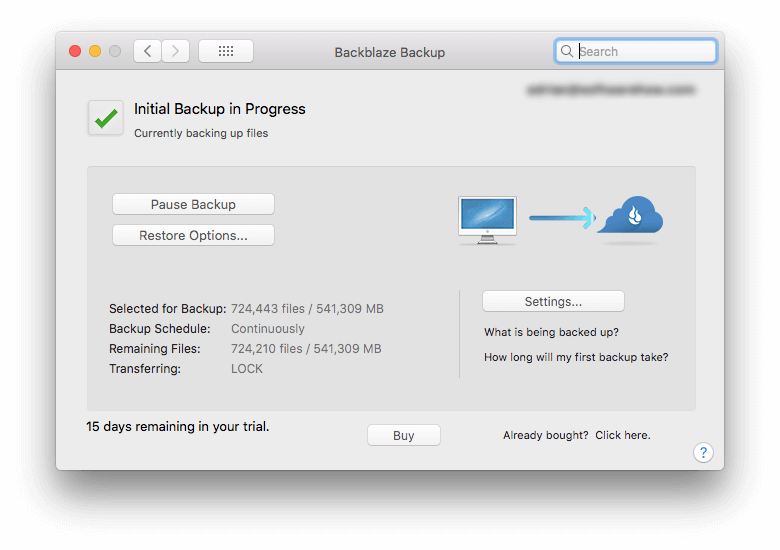Select 'Initial Backup in Progress' heading
This screenshot has height=550, width=780.
[x=219, y=109]
